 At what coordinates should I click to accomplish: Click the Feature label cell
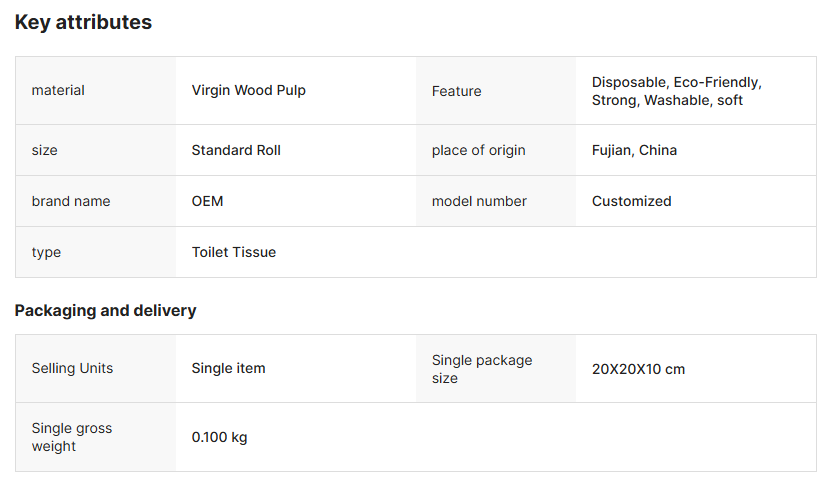coord(495,91)
